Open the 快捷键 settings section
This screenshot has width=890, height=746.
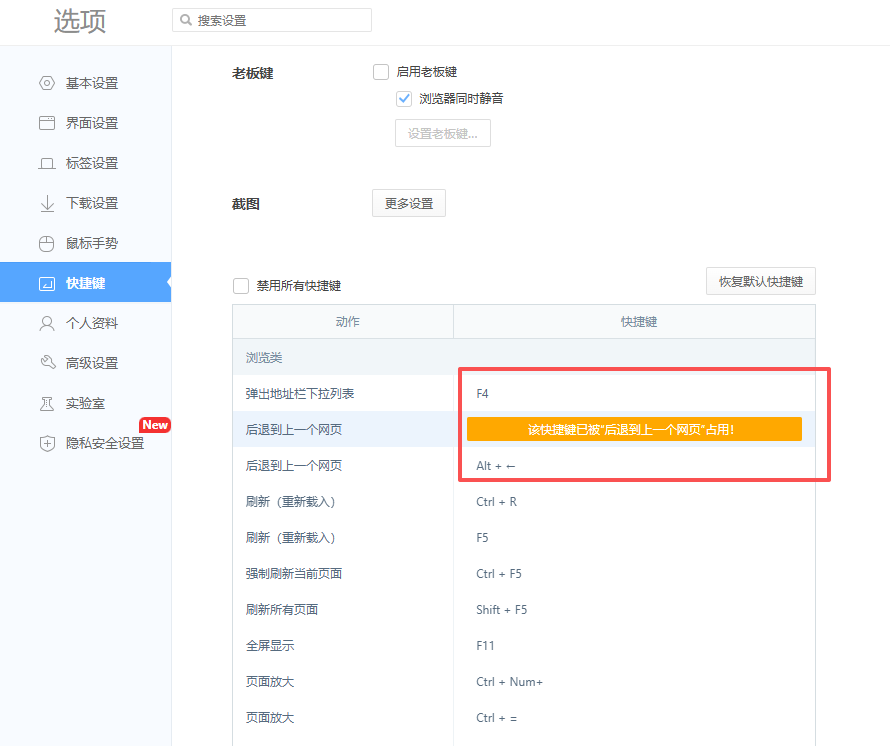pos(85,283)
